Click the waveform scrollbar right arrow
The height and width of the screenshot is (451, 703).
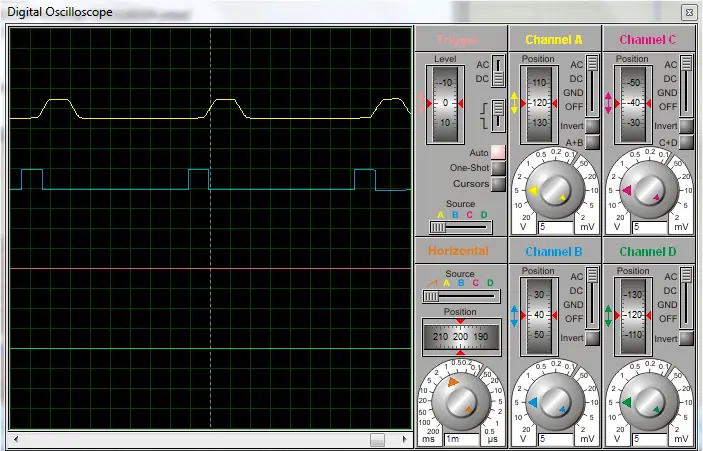pyautogui.click(x=404, y=439)
